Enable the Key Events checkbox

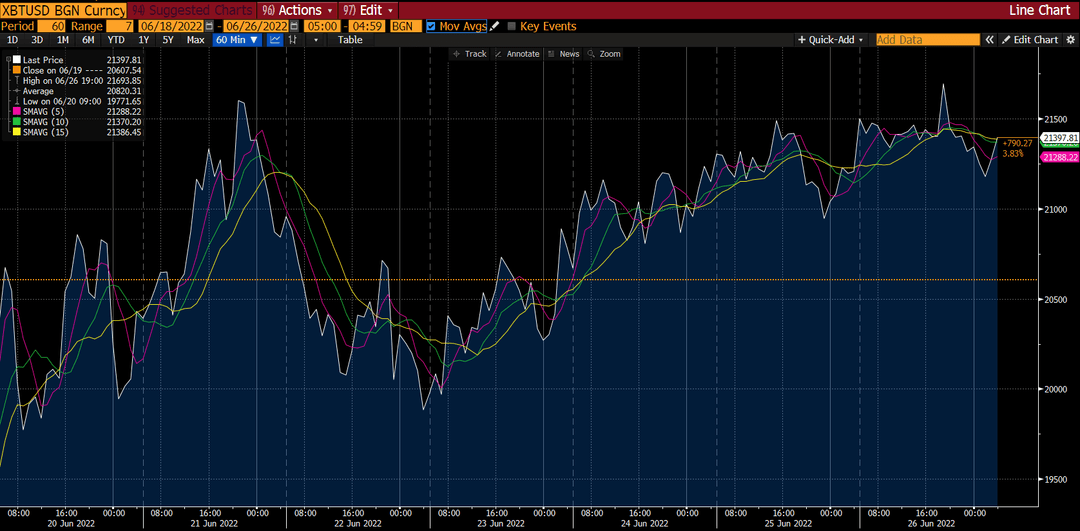tap(511, 26)
